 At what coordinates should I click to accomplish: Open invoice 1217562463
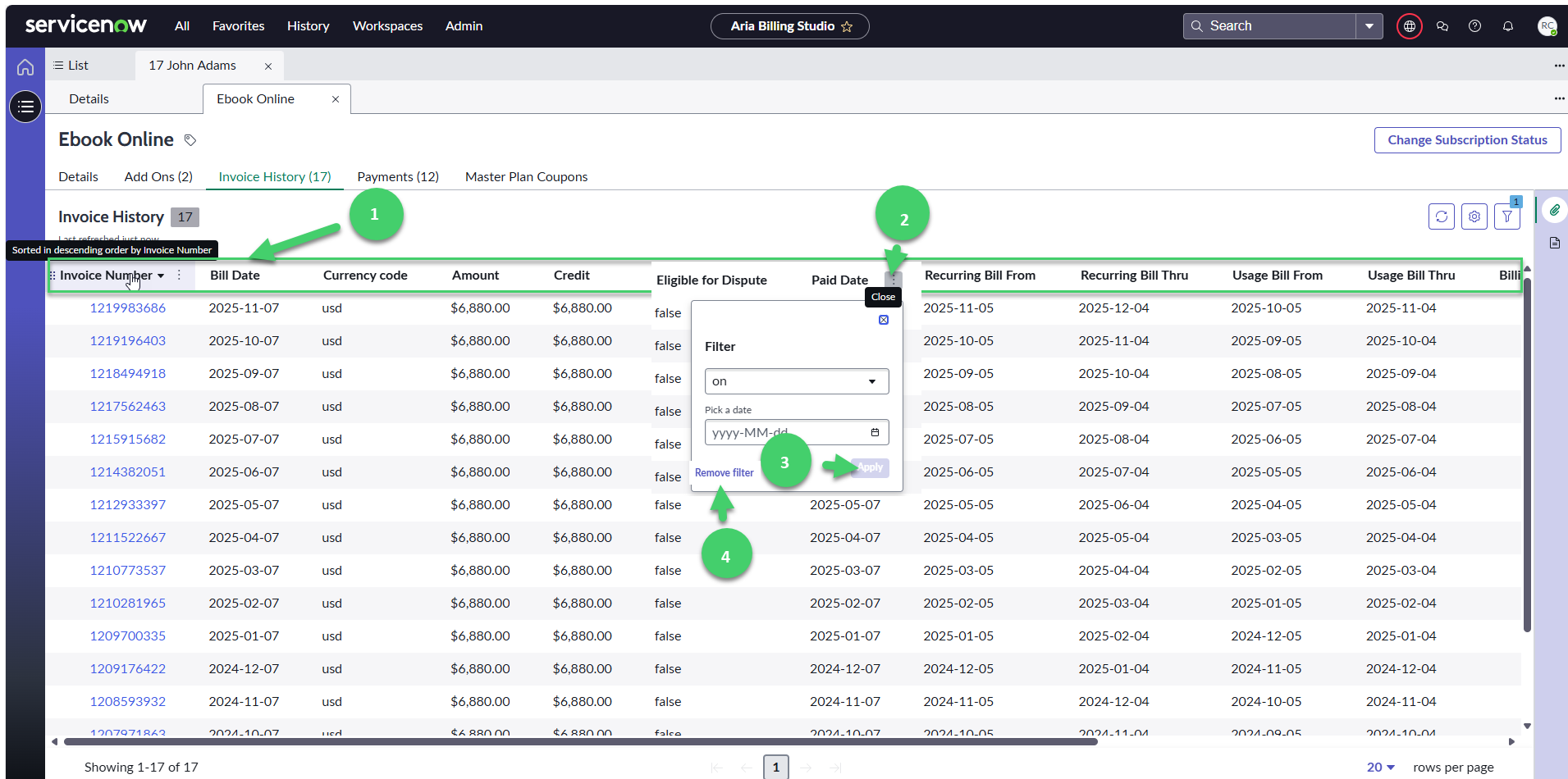click(x=128, y=407)
